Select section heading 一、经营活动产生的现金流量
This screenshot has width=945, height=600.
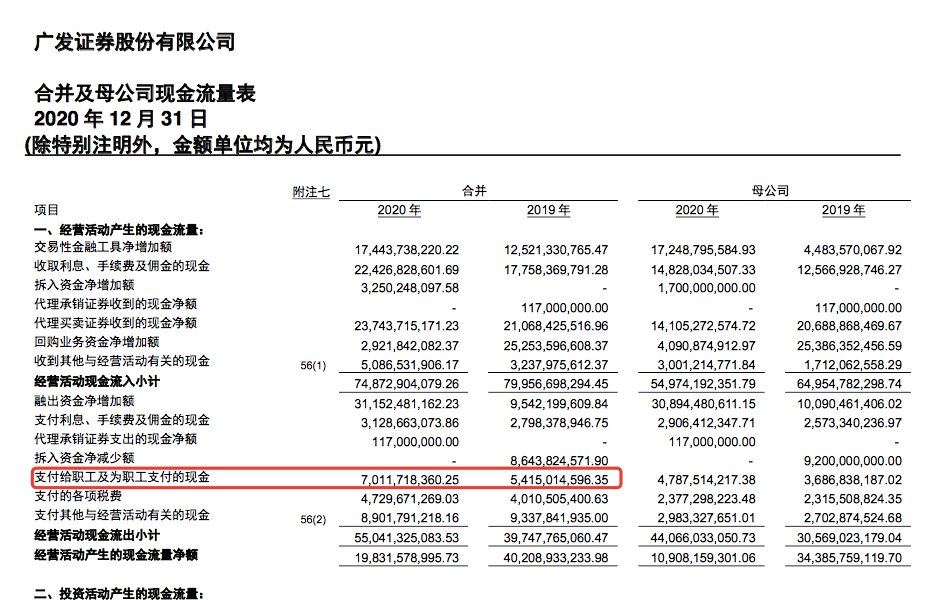pos(119,230)
